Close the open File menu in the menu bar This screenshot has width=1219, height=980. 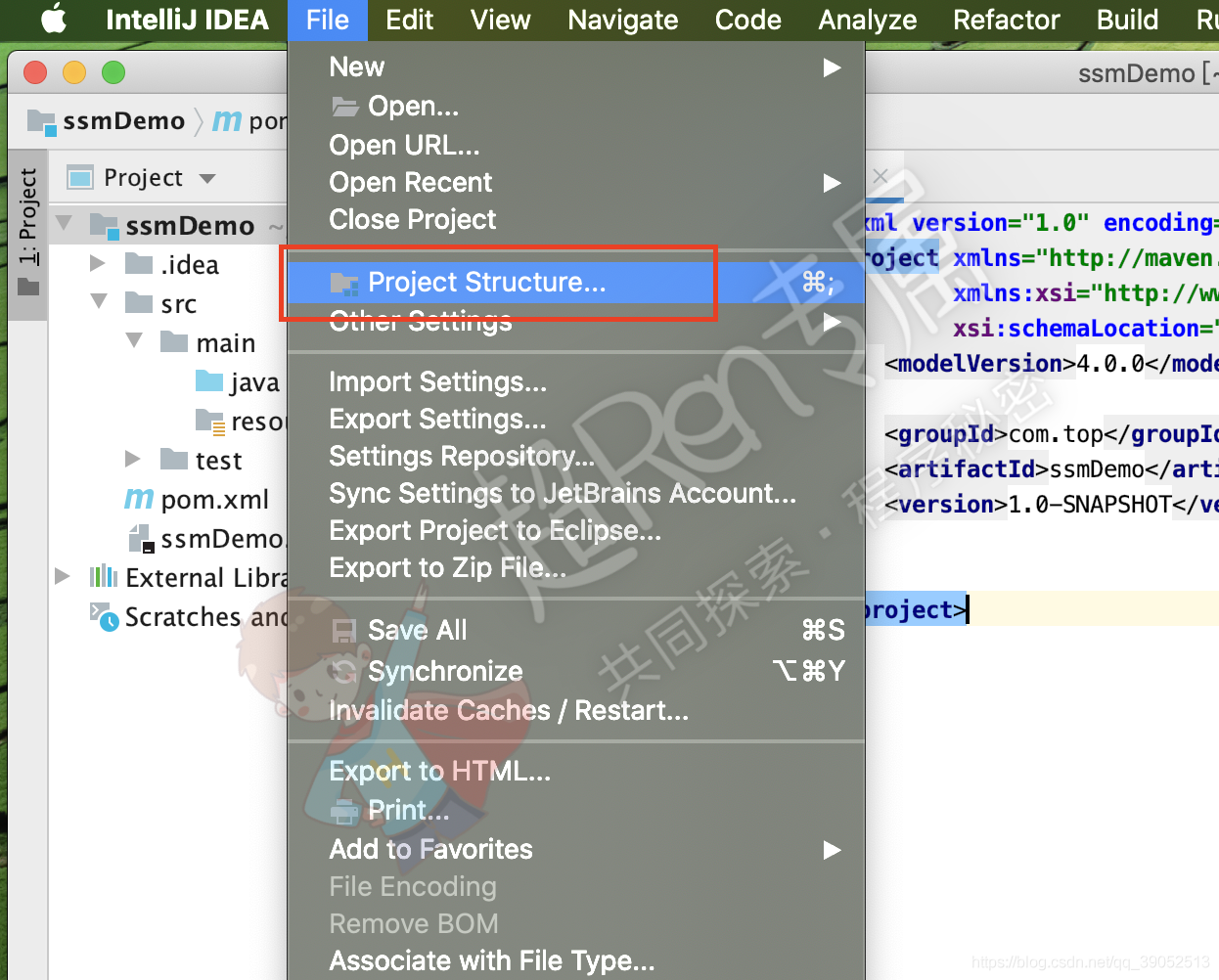tap(327, 20)
